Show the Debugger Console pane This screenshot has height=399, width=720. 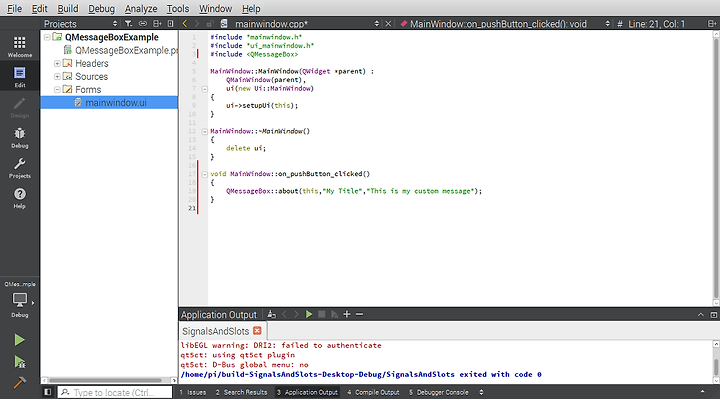439,392
